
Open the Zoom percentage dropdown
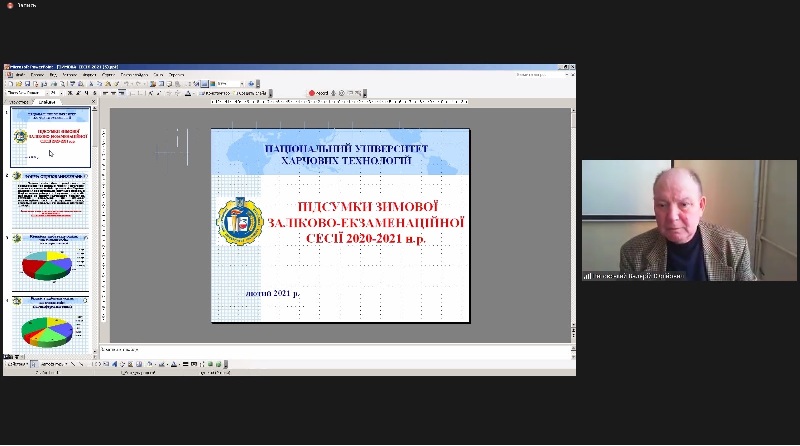(x=242, y=84)
